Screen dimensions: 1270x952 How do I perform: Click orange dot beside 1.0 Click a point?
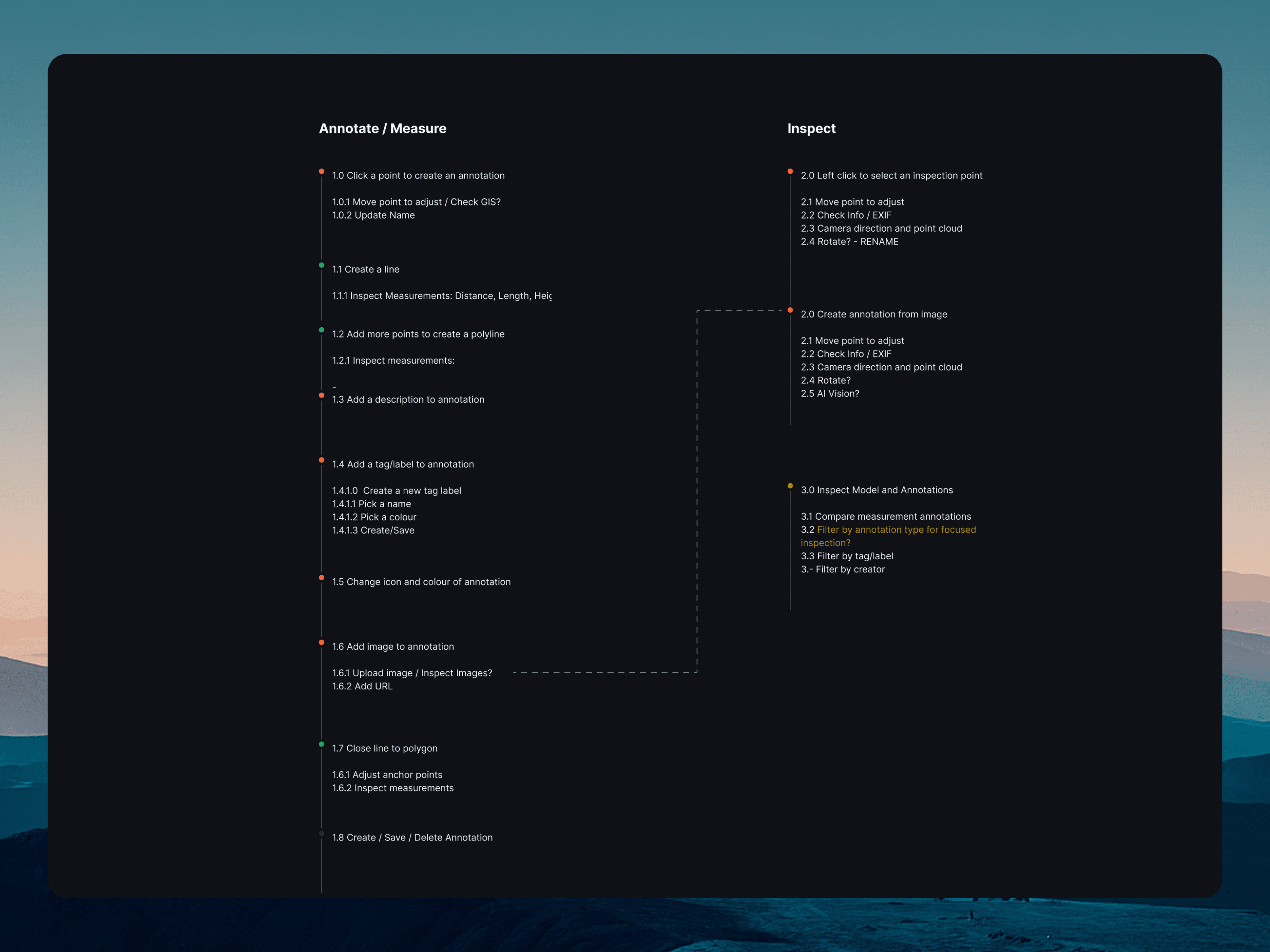coord(321,172)
